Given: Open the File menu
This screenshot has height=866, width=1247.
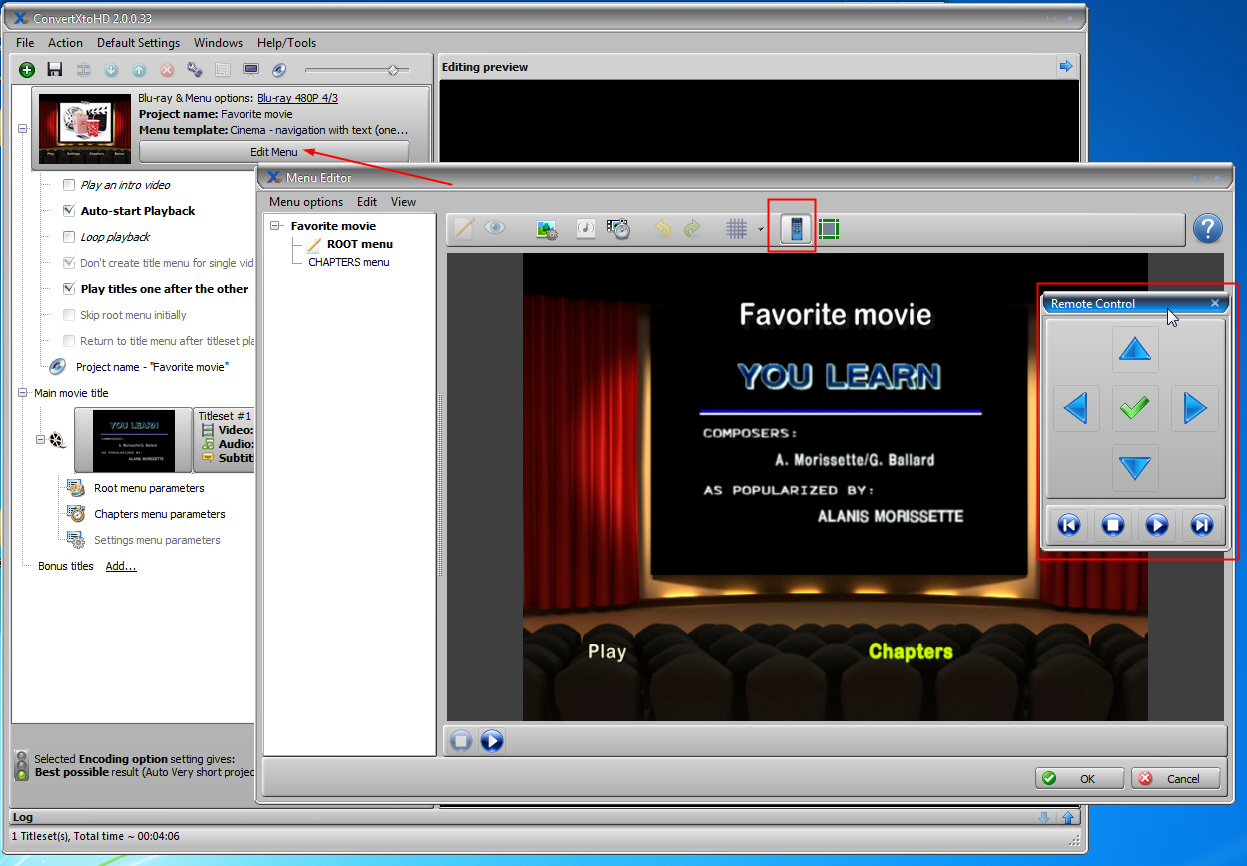Looking at the screenshot, I should click(x=25, y=43).
